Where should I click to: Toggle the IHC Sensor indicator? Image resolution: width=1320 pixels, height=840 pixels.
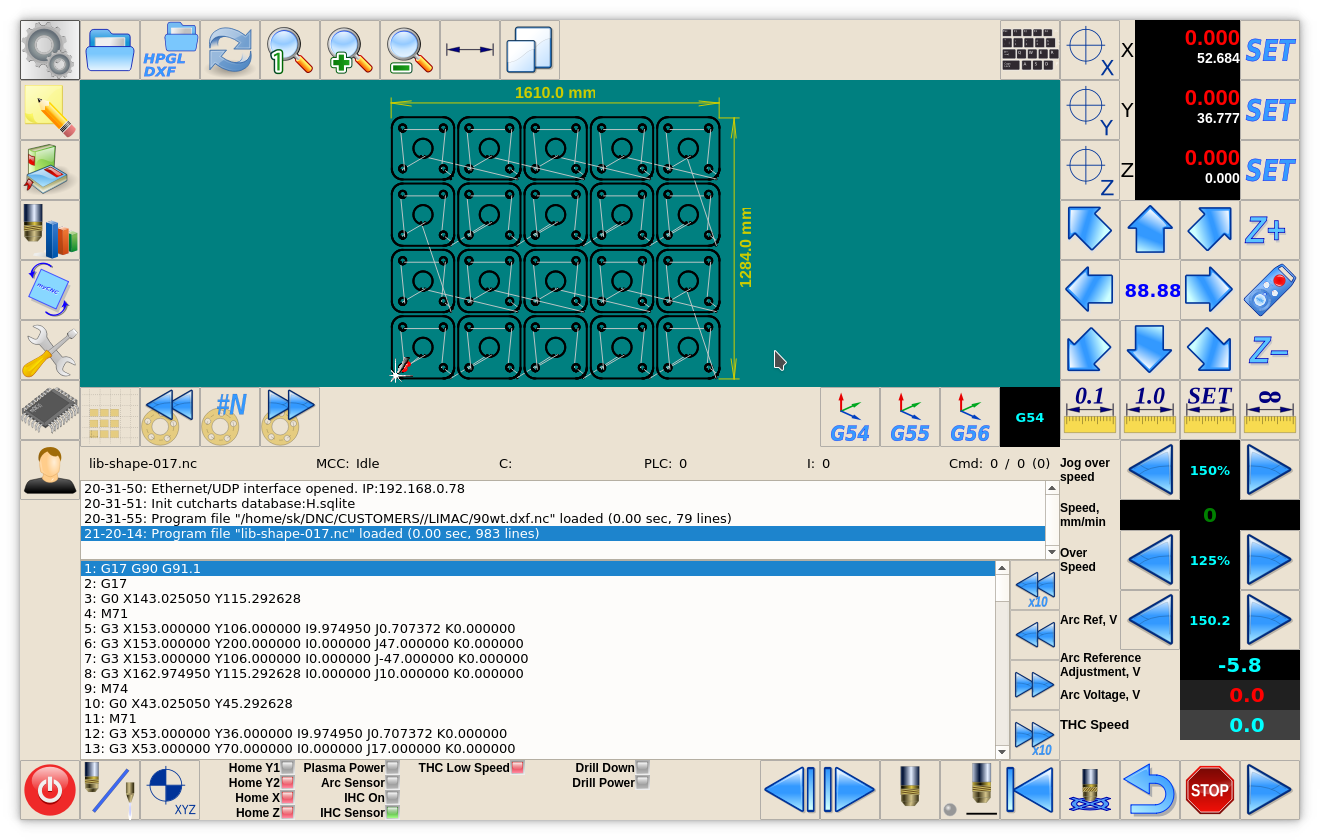tap(392, 813)
